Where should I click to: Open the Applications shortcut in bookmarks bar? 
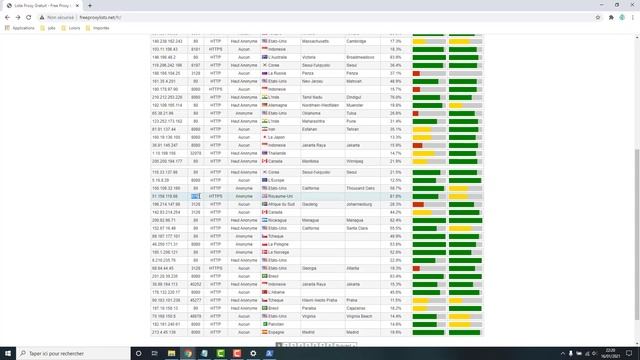(20, 28)
